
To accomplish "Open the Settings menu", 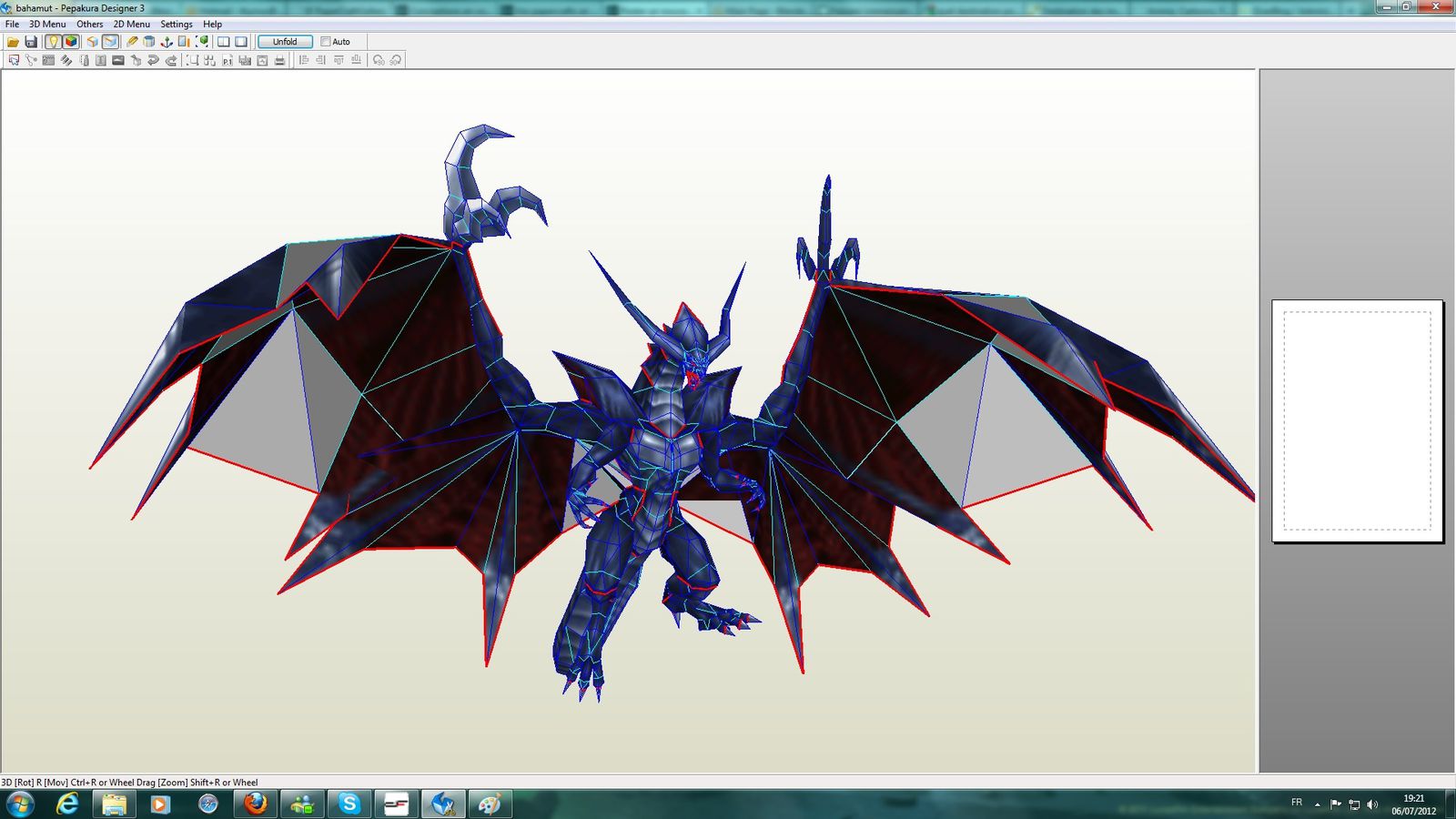I will tap(177, 25).
